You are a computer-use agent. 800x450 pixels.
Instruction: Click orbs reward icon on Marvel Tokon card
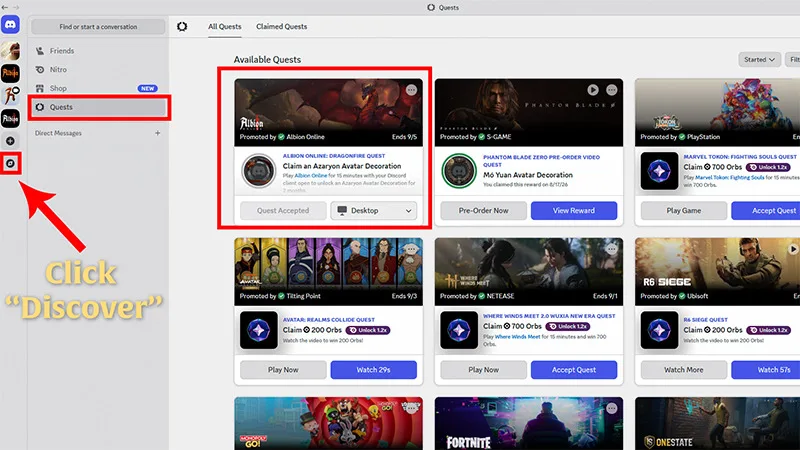coord(659,171)
